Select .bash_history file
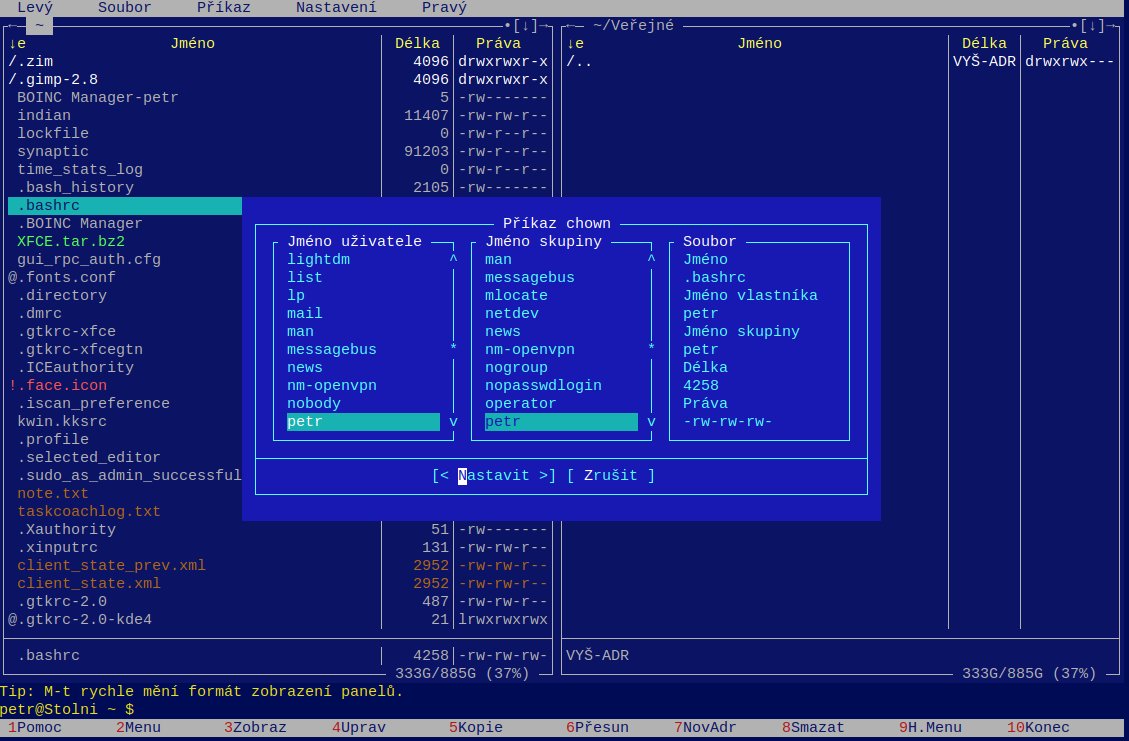The width and height of the screenshot is (1129, 741). (x=75, y=187)
